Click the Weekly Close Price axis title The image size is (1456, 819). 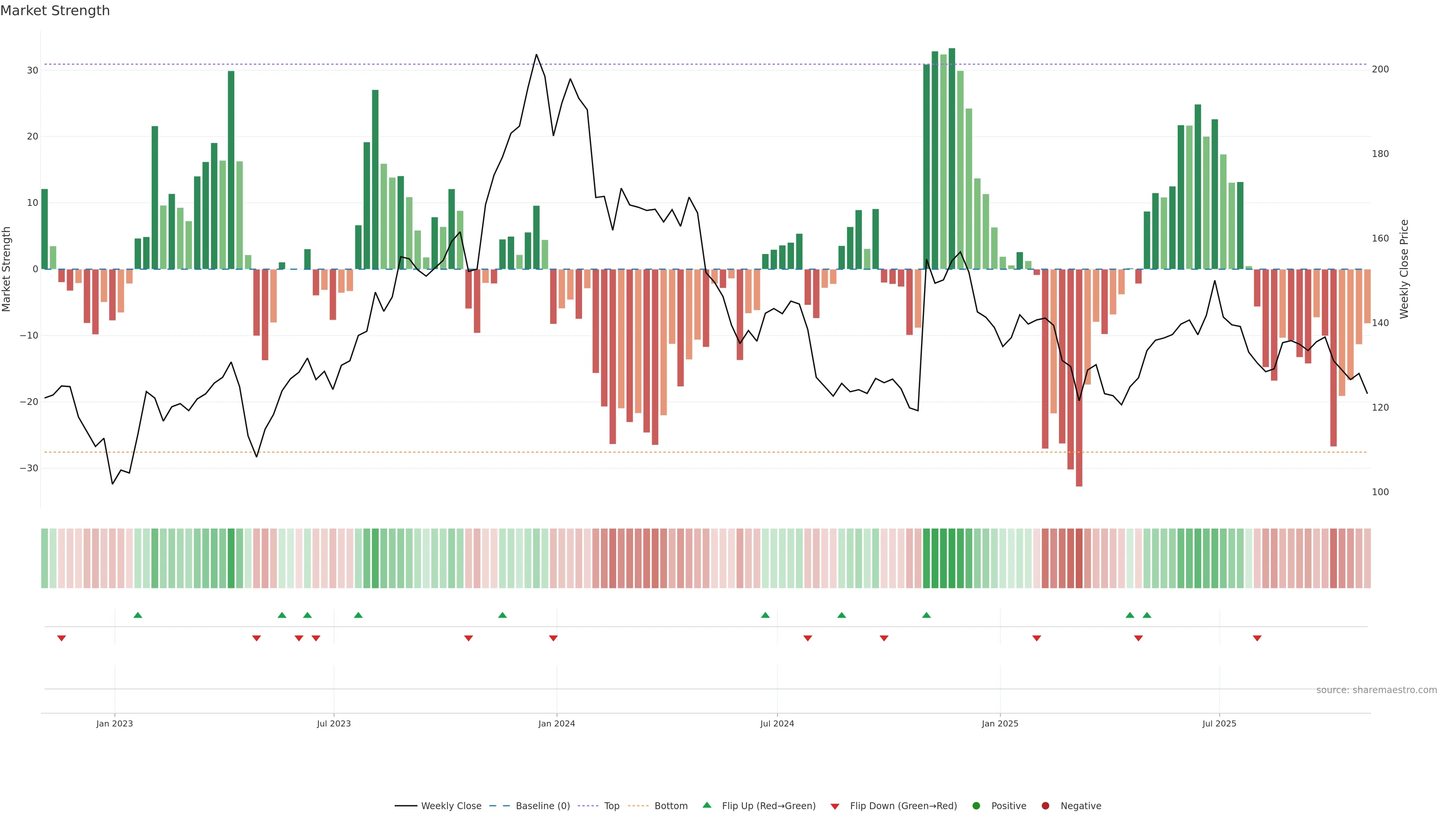1404,269
